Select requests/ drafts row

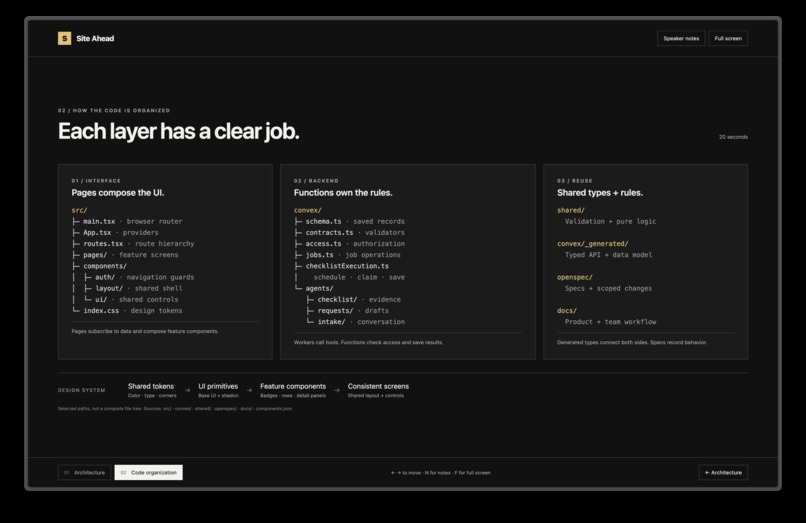[x=347, y=311]
